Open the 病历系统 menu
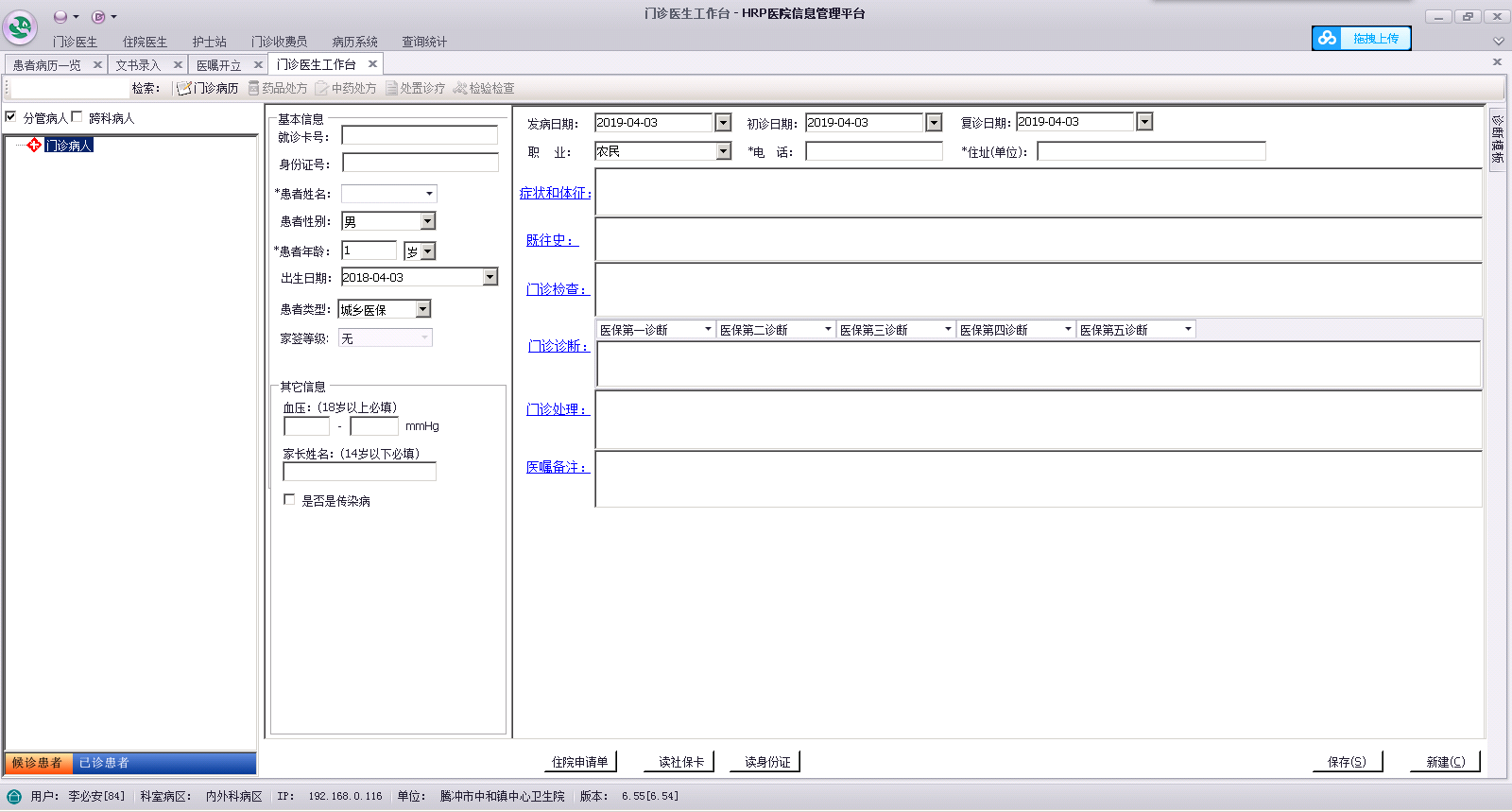This screenshot has width=1512, height=812. 354,42
